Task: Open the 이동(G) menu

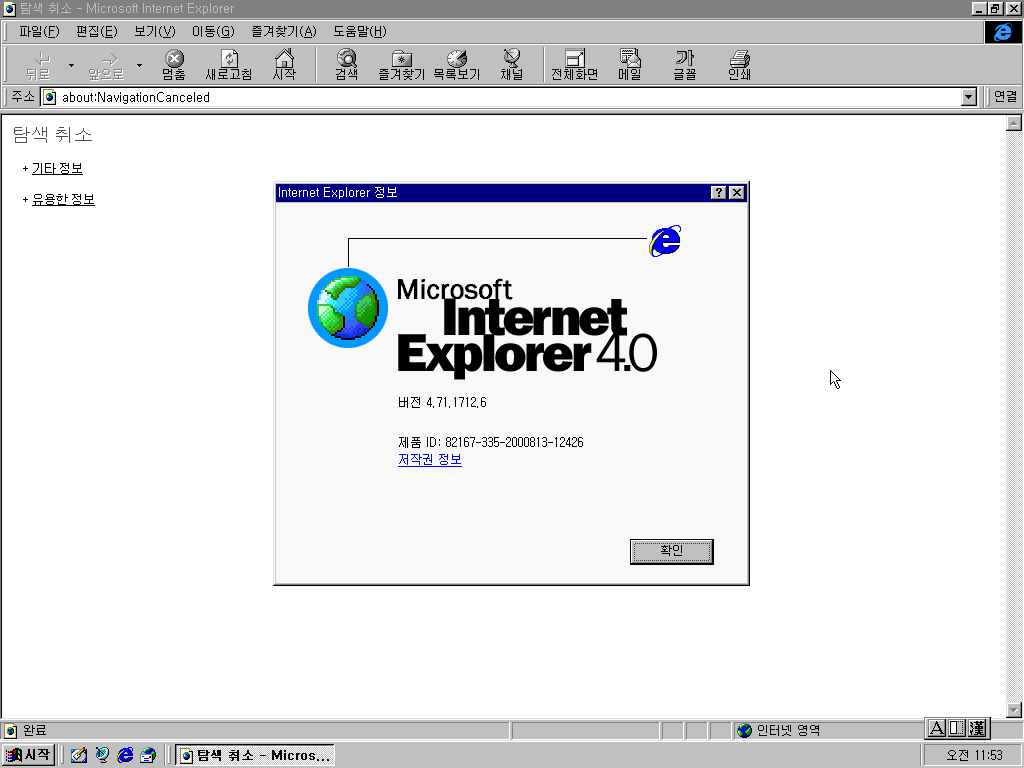Action: (212, 31)
